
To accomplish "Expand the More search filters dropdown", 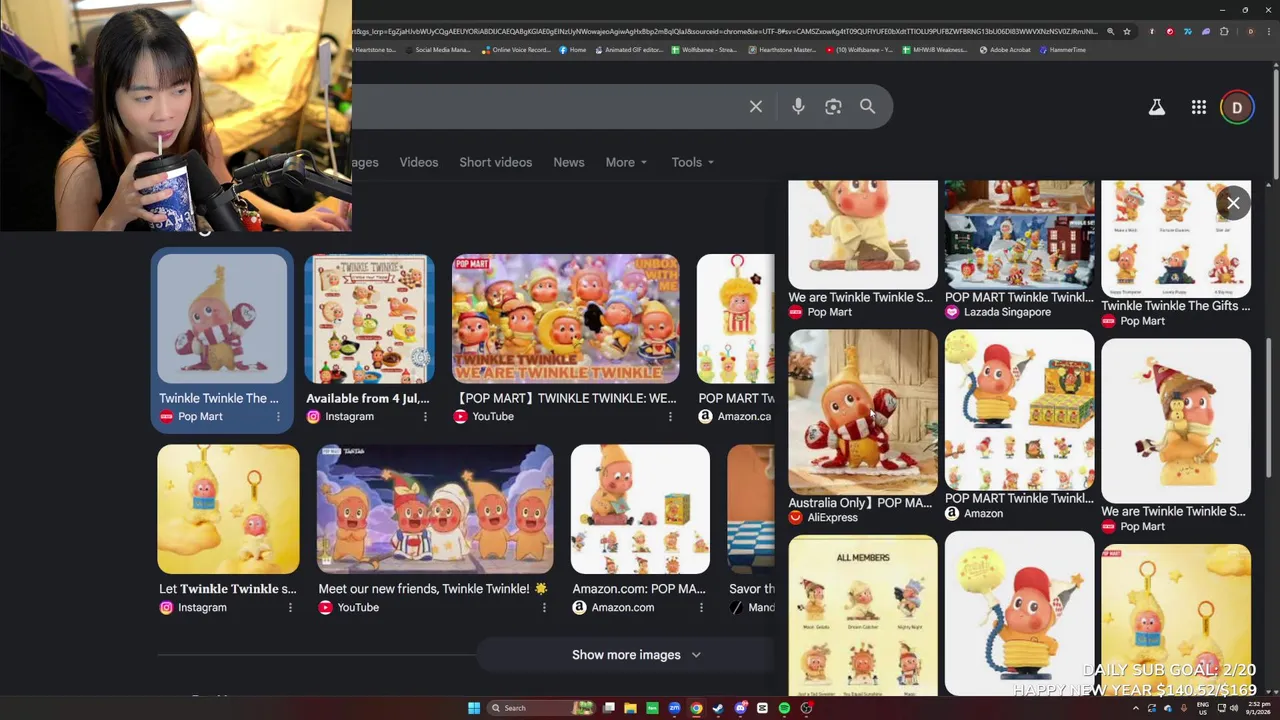I will pos(626,162).
